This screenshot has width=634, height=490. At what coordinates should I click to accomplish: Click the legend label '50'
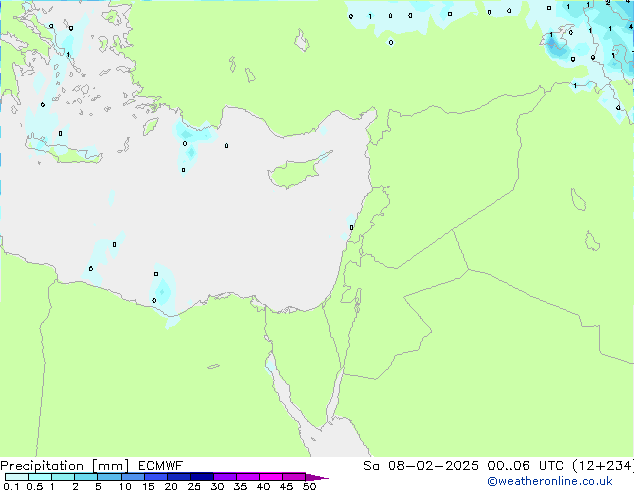(x=309, y=486)
